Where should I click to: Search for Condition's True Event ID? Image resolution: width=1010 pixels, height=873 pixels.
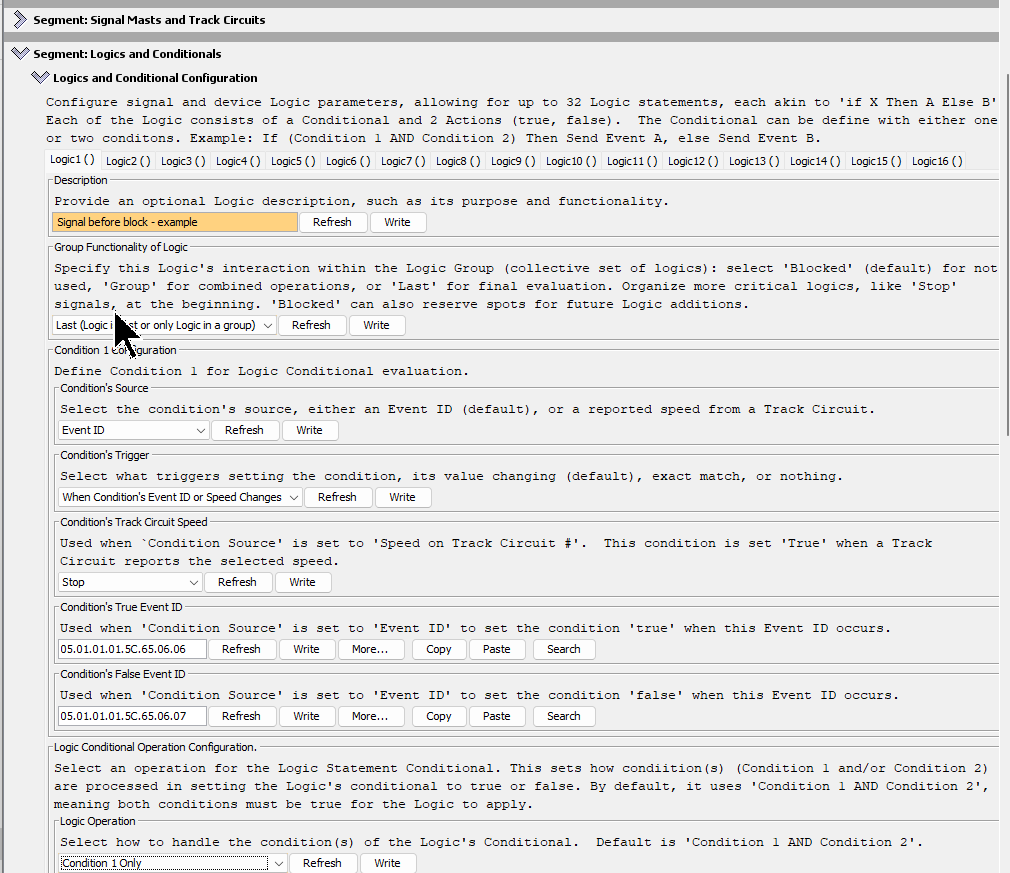pos(564,649)
